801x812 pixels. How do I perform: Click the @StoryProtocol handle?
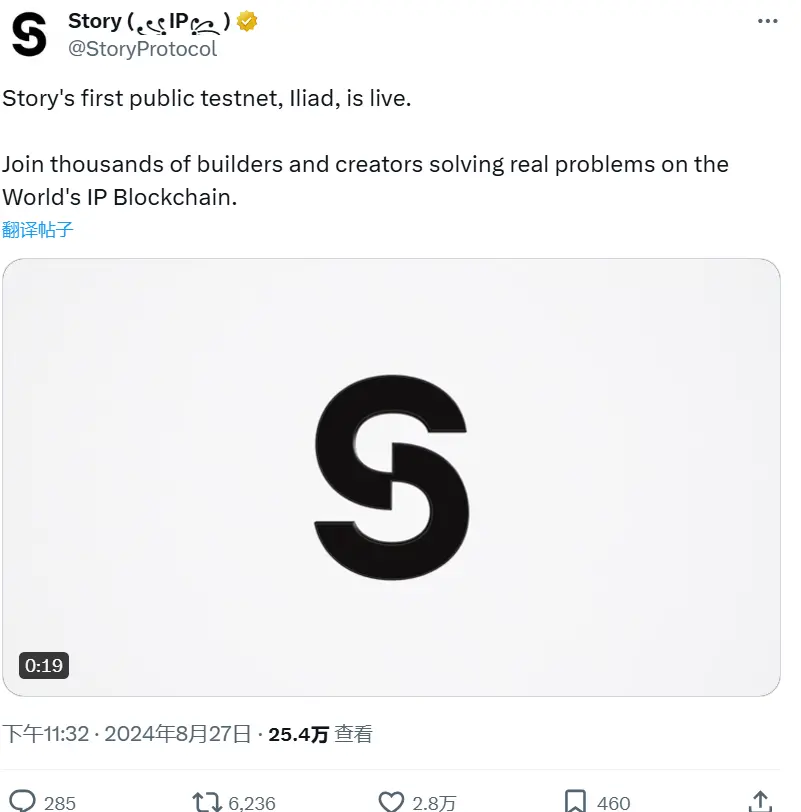click(140, 48)
